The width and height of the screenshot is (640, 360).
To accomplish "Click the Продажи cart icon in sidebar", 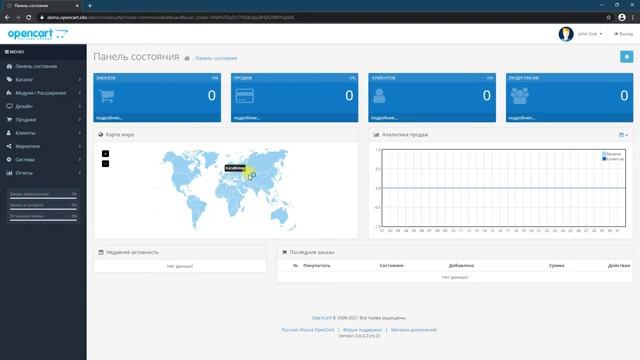I will coord(9,120).
